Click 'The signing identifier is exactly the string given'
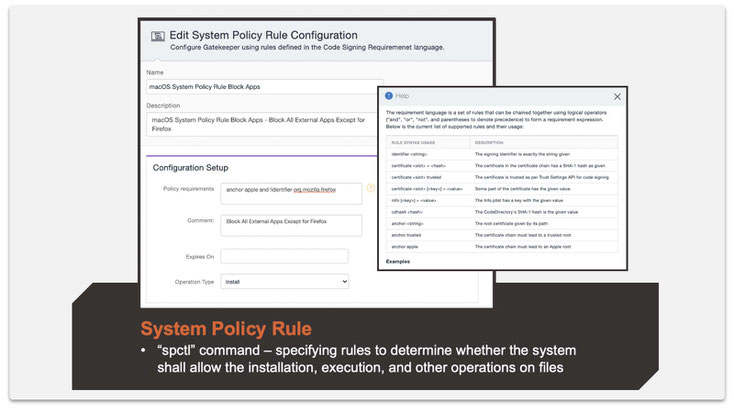Viewport: 734px width, 413px height. (522, 154)
